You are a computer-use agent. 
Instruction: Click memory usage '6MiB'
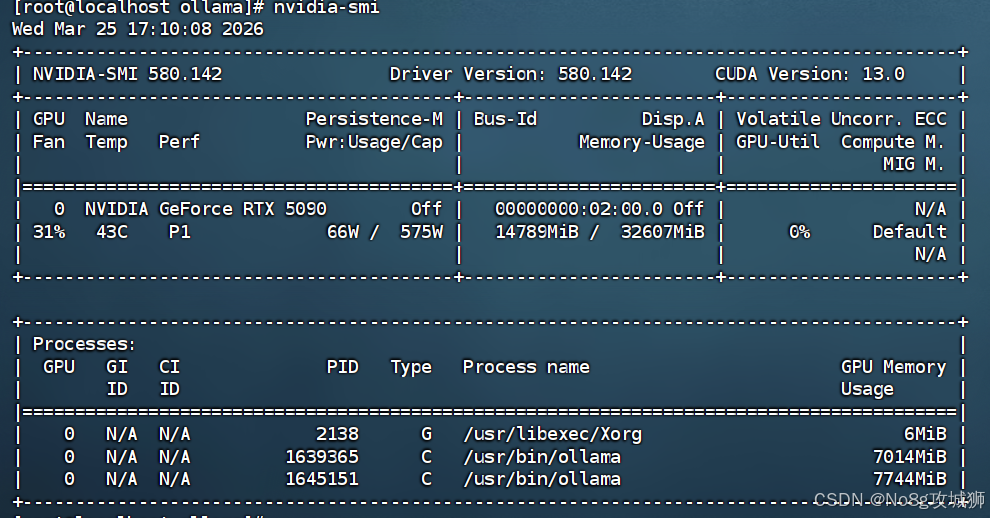tap(925, 434)
